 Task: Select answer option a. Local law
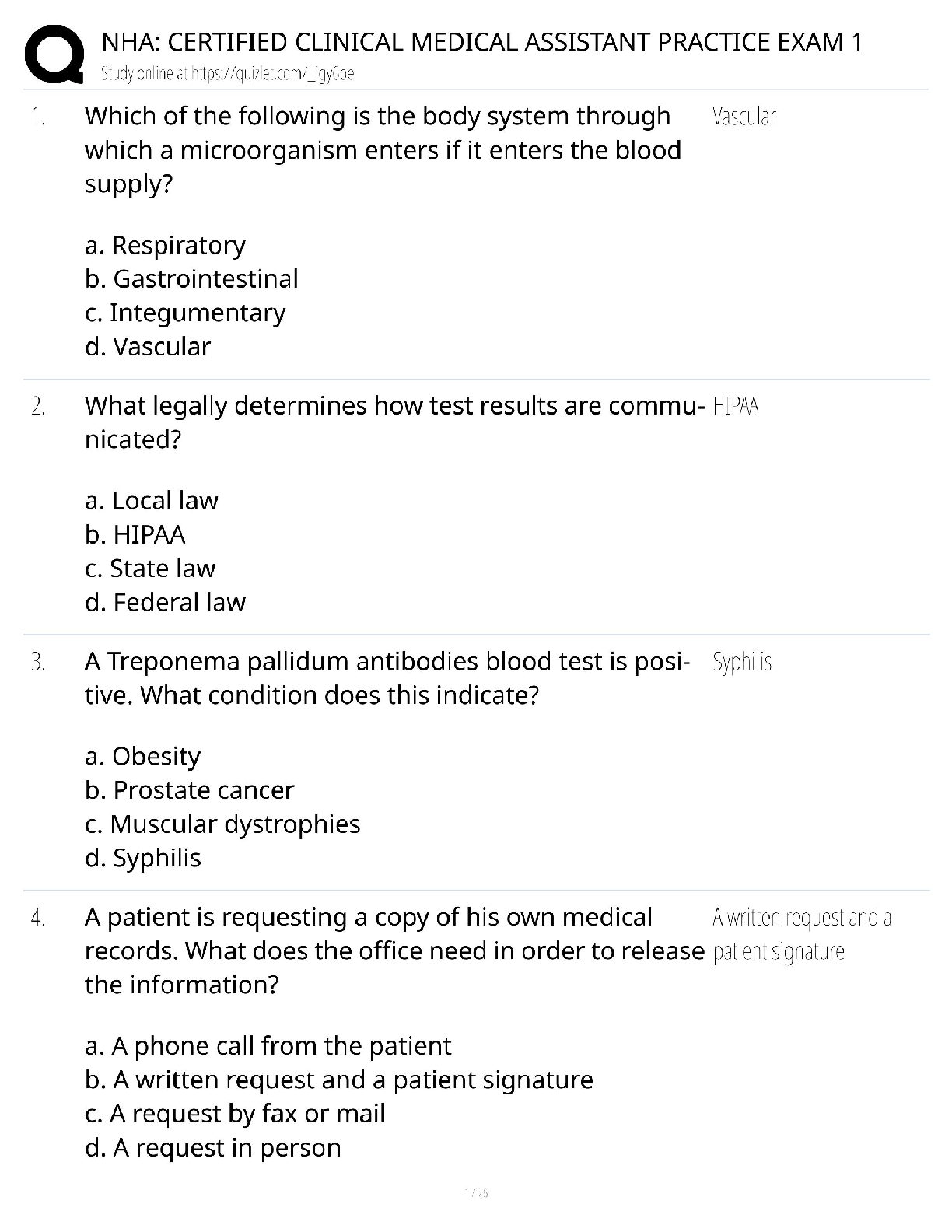click(152, 501)
